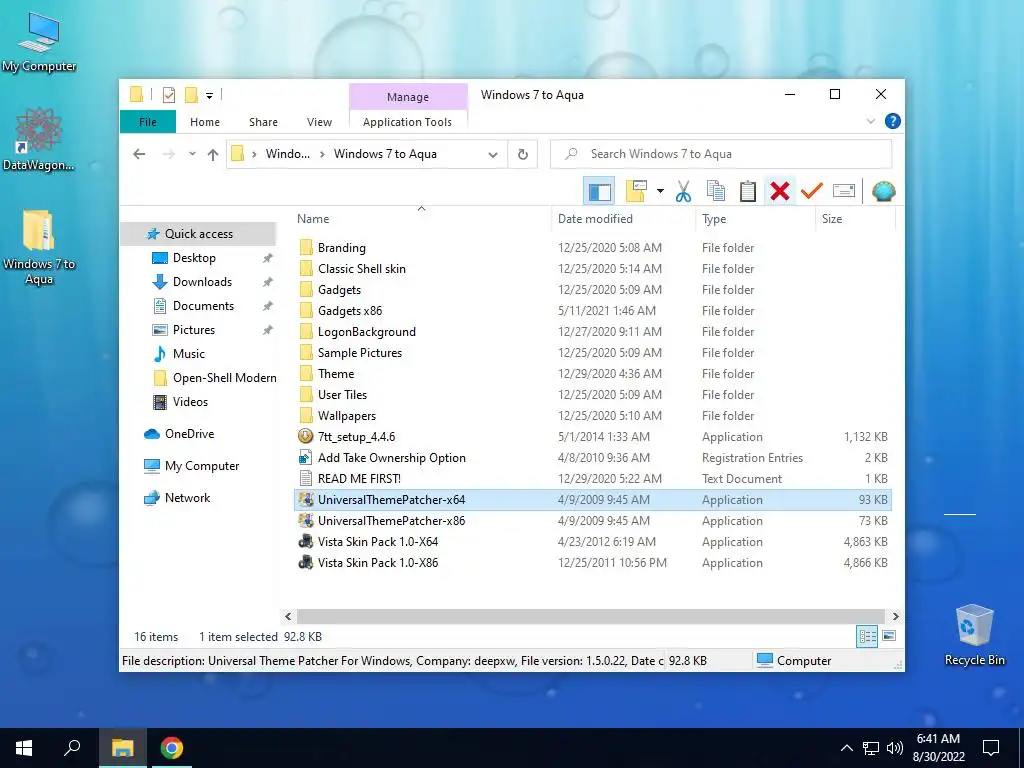Switch to Details view button

coord(867,636)
